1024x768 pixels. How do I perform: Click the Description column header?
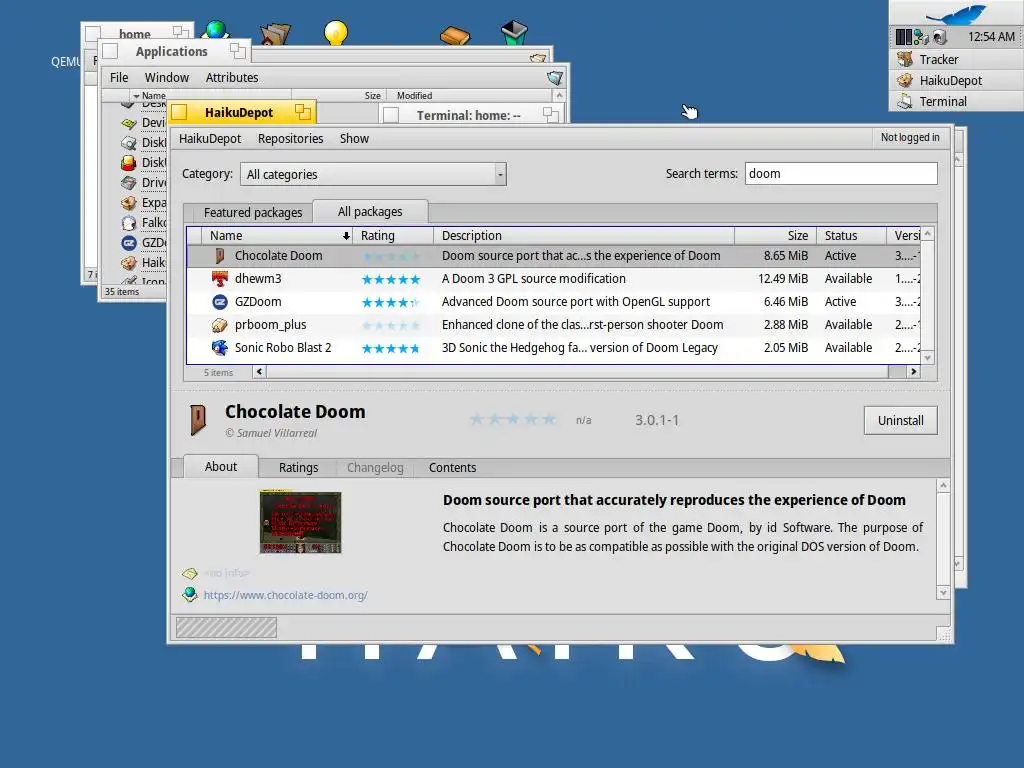click(584, 236)
